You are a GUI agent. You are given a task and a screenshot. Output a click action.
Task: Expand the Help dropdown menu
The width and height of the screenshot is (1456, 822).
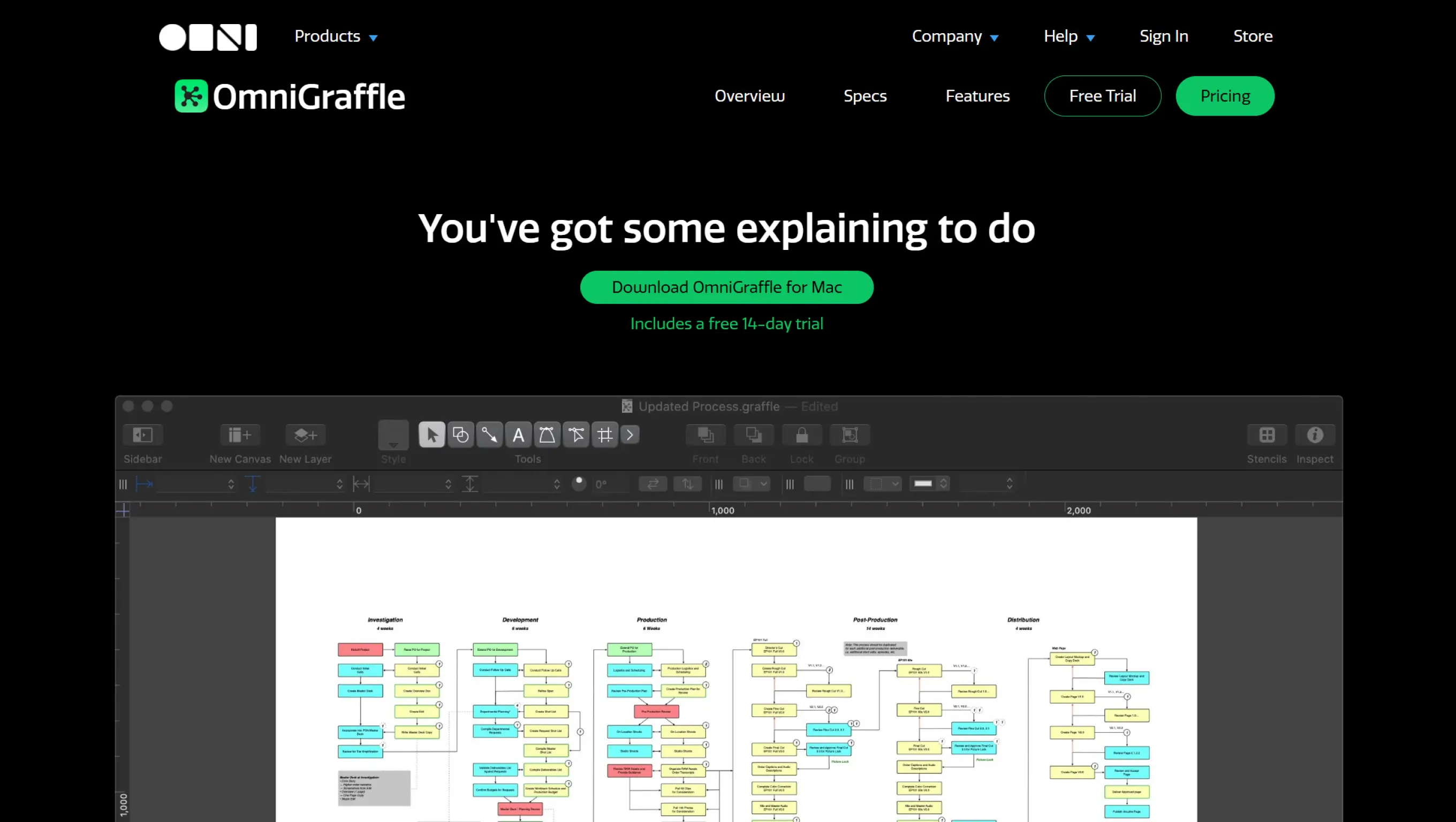(1069, 37)
